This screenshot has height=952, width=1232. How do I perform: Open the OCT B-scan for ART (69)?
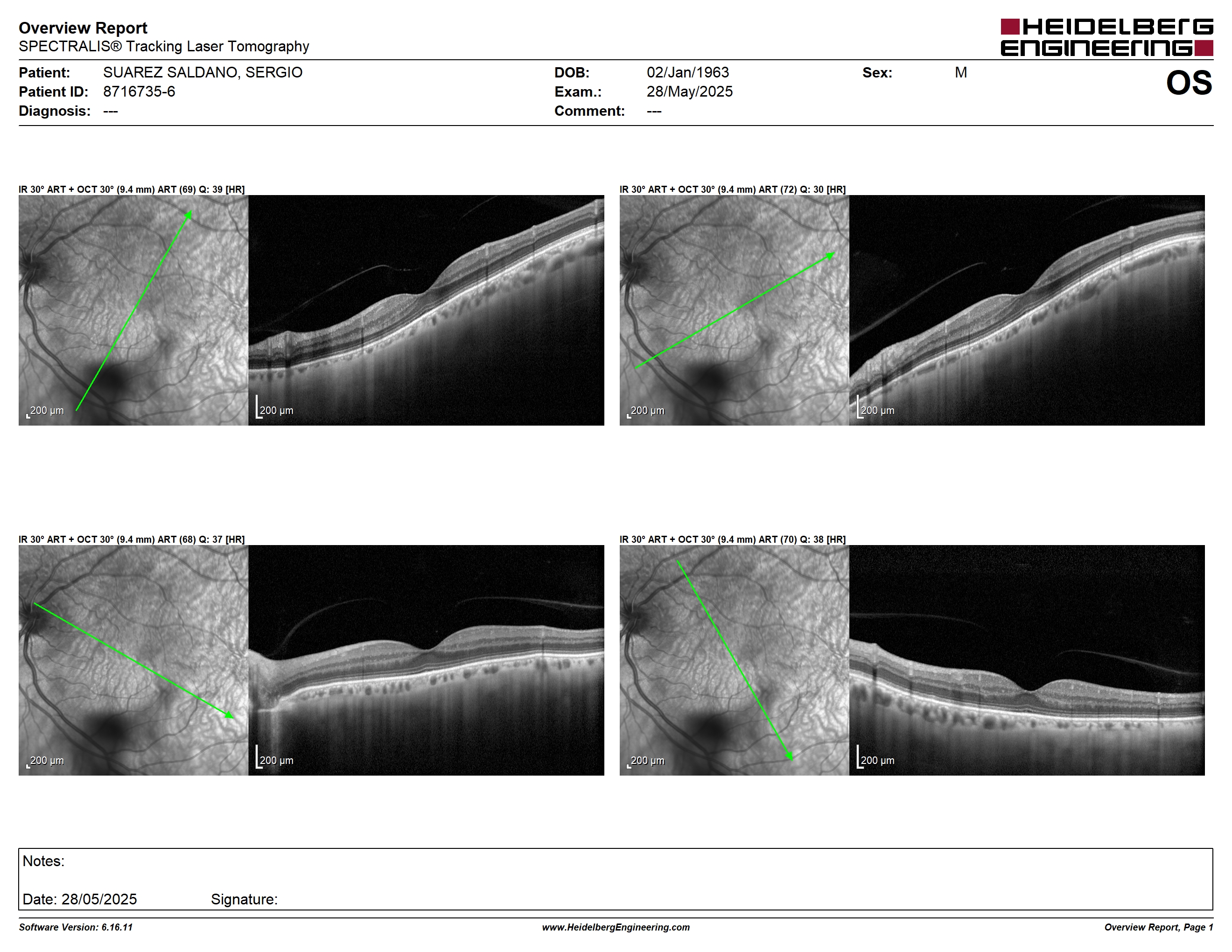(x=426, y=310)
